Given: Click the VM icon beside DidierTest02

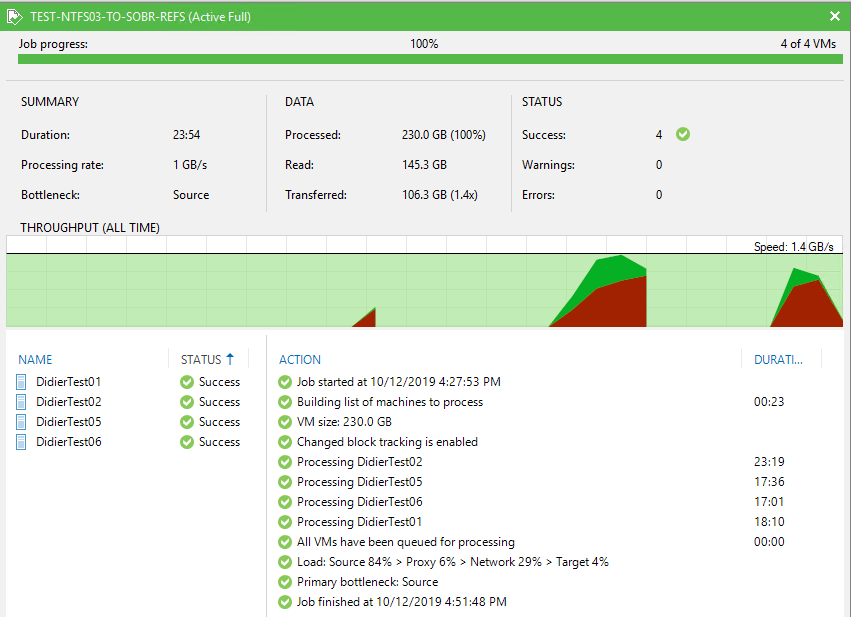Looking at the screenshot, I should point(20,401).
